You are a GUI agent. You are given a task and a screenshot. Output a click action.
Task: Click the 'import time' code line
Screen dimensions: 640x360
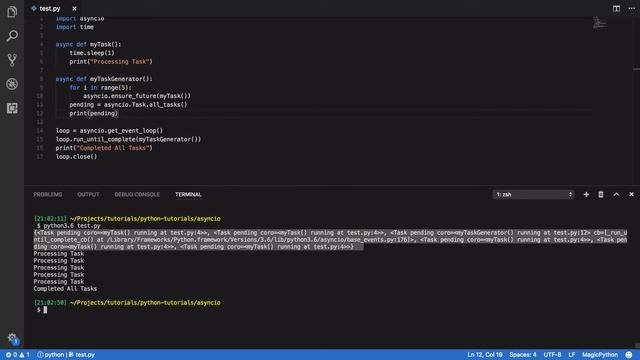(x=75, y=27)
